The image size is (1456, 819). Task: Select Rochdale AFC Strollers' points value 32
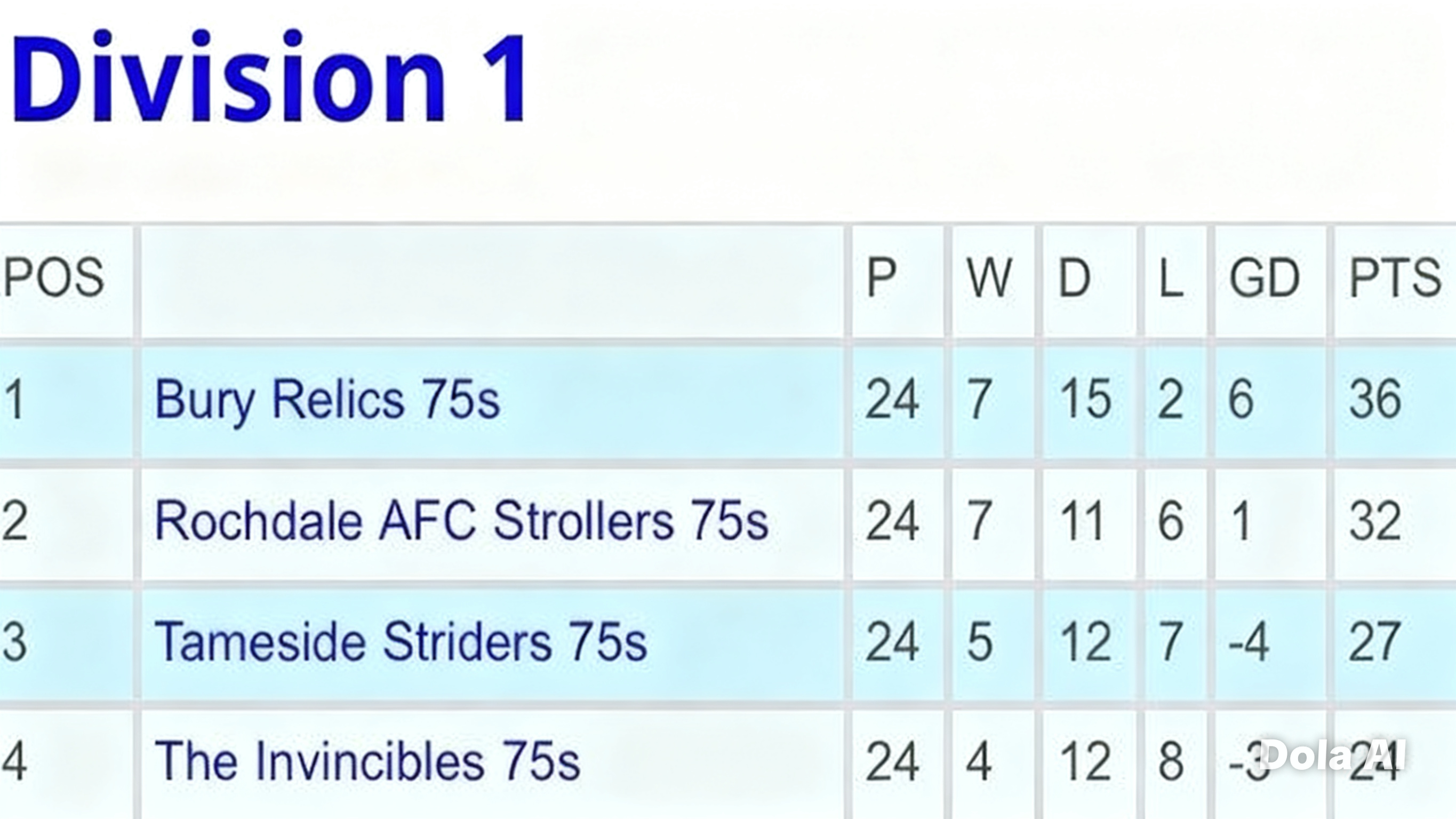(1375, 520)
